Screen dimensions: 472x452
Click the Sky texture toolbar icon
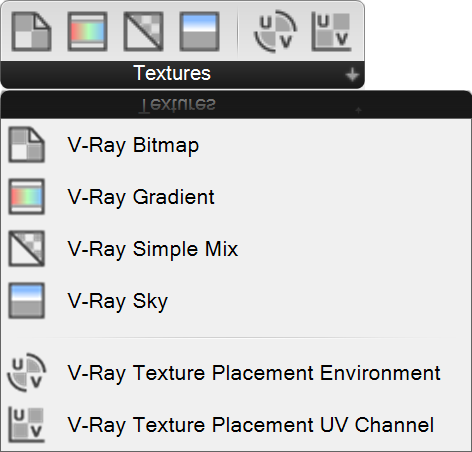tap(199, 32)
